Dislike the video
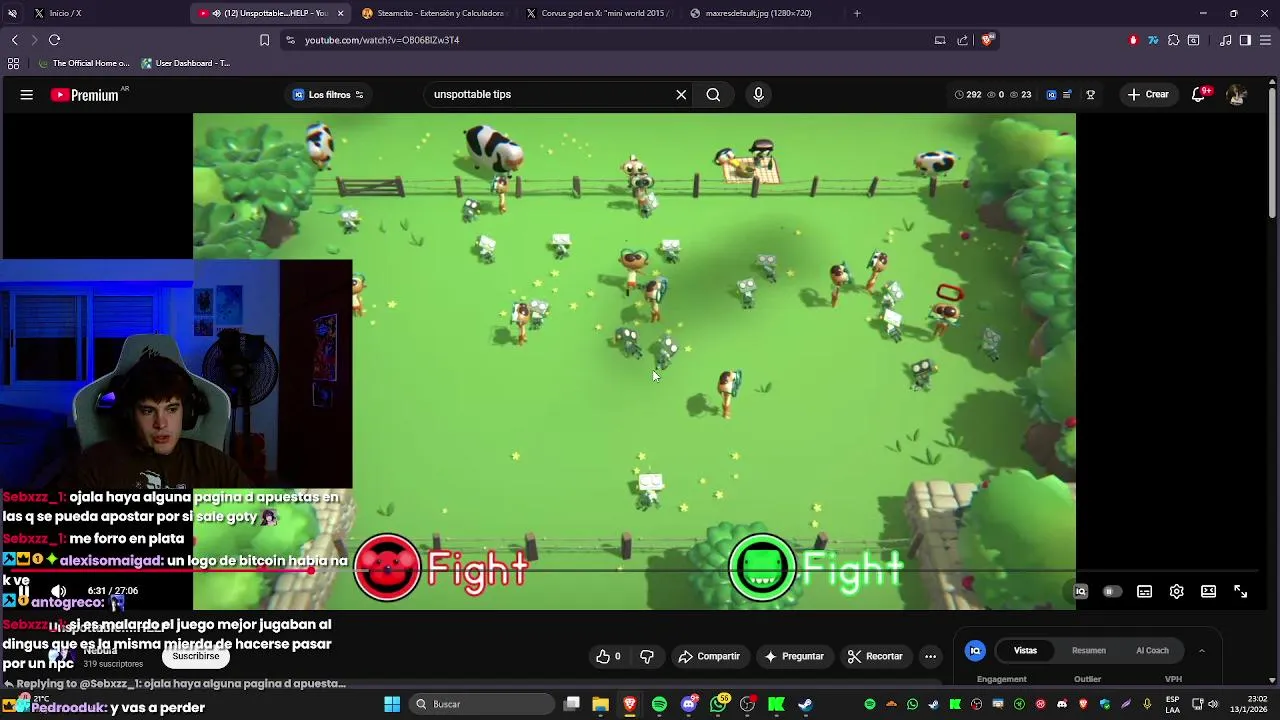Screen dimensions: 1280x720 click(647, 657)
